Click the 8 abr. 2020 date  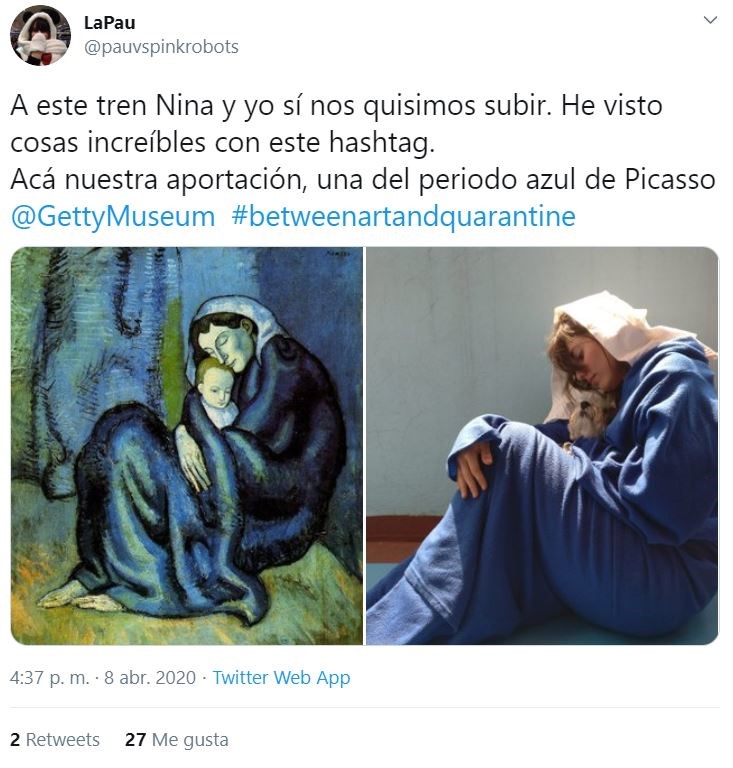[150, 677]
